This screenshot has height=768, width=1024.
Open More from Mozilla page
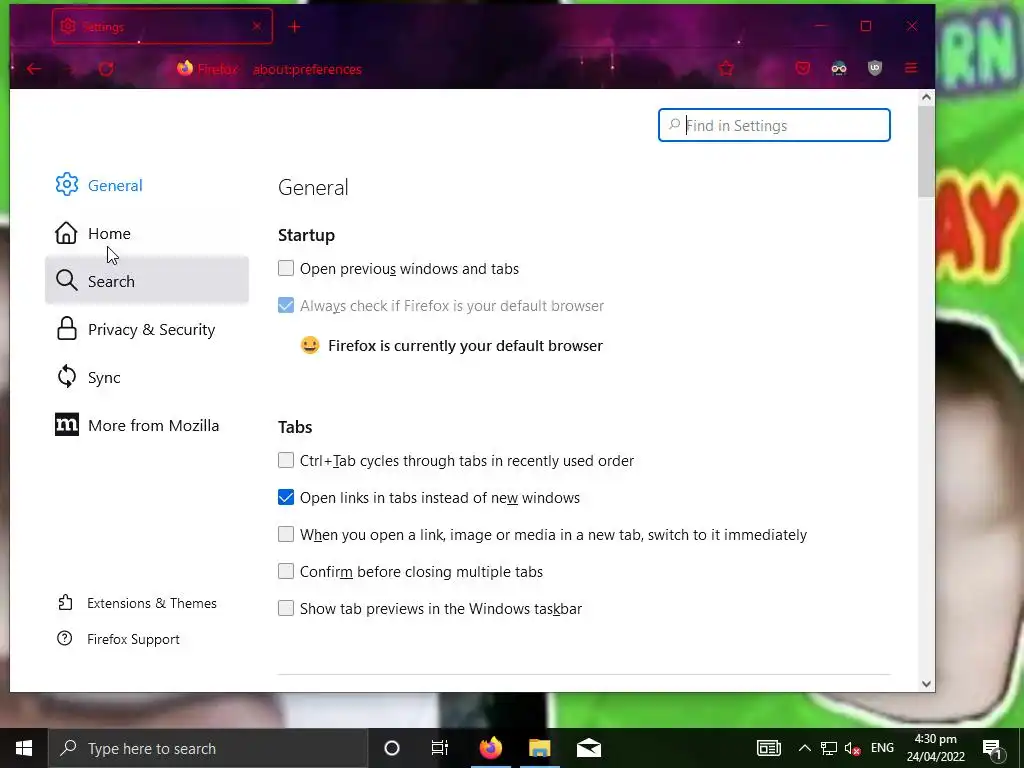pos(146,425)
